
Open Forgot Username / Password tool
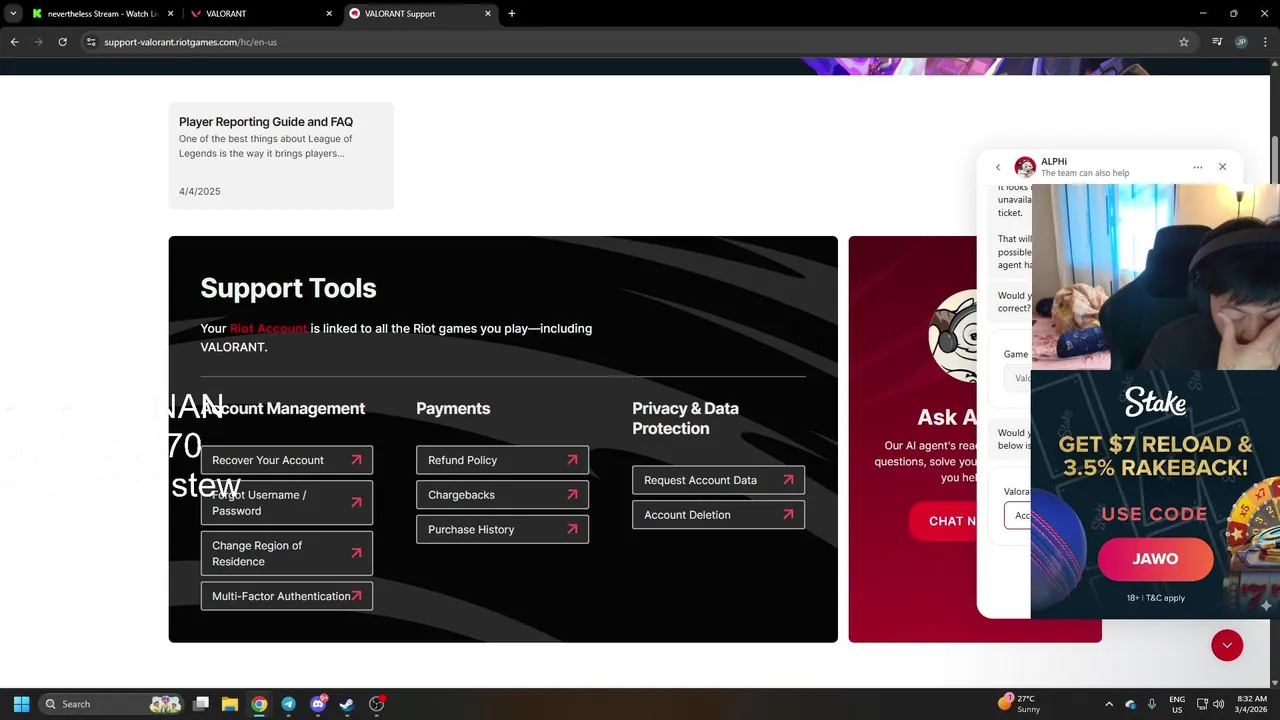(x=287, y=503)
